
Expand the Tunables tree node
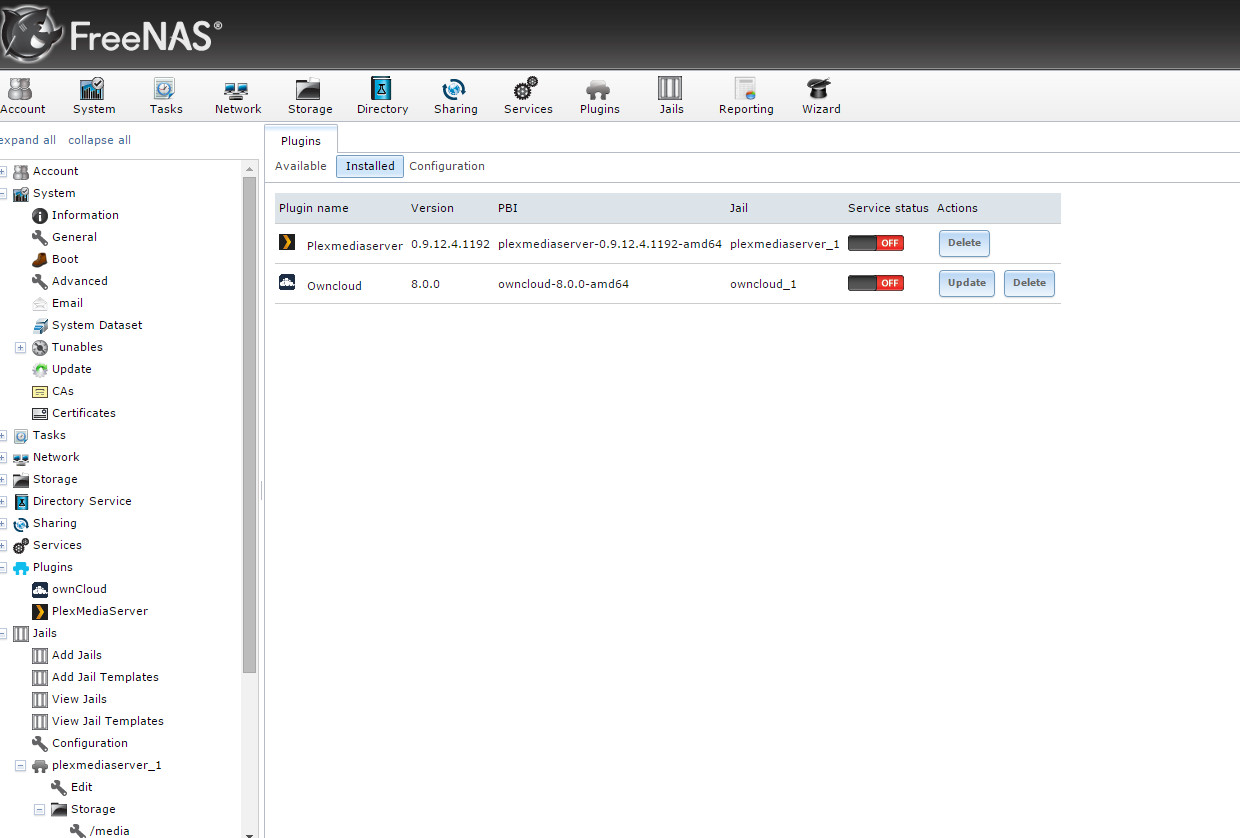click(x=20, y=347)
